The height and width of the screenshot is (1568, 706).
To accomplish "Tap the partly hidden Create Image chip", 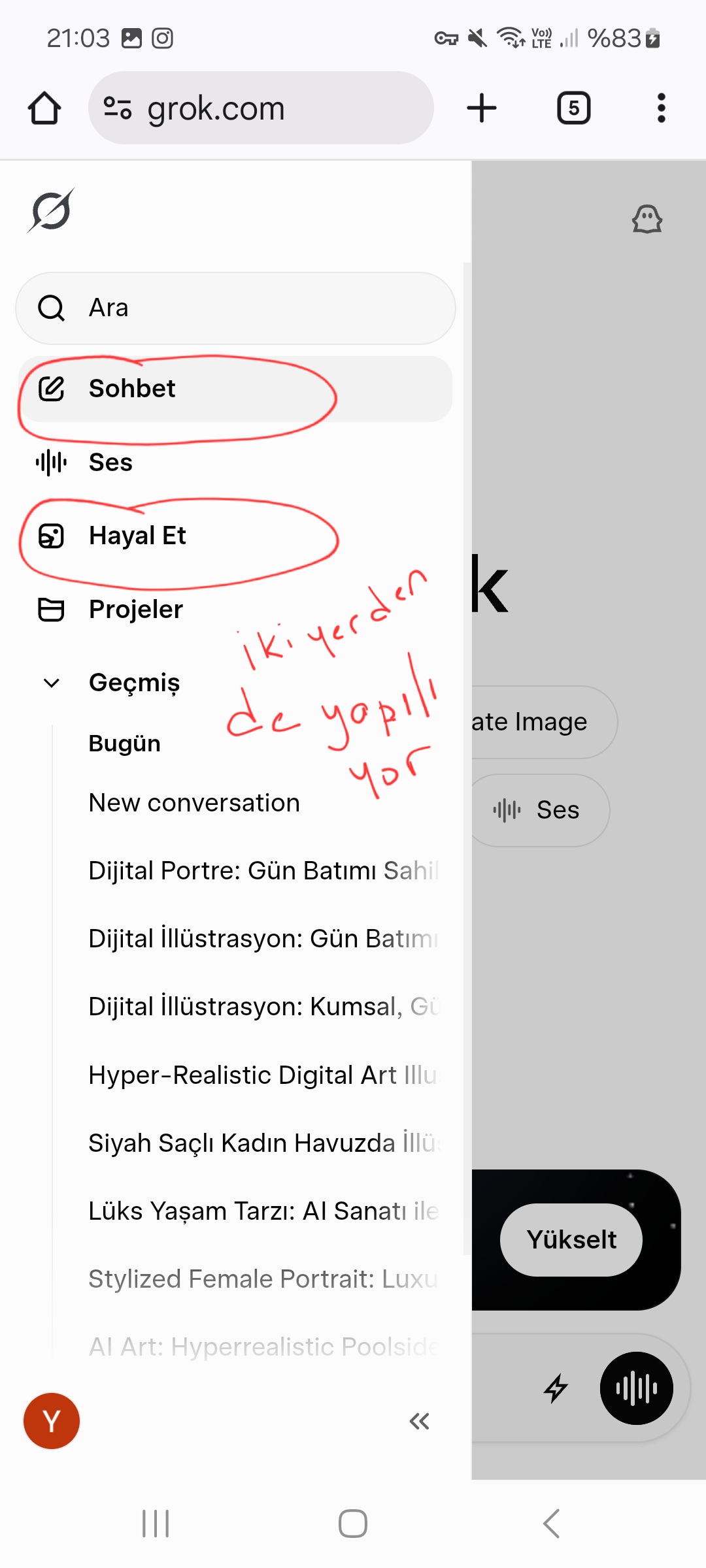I will tap(544, 722).
